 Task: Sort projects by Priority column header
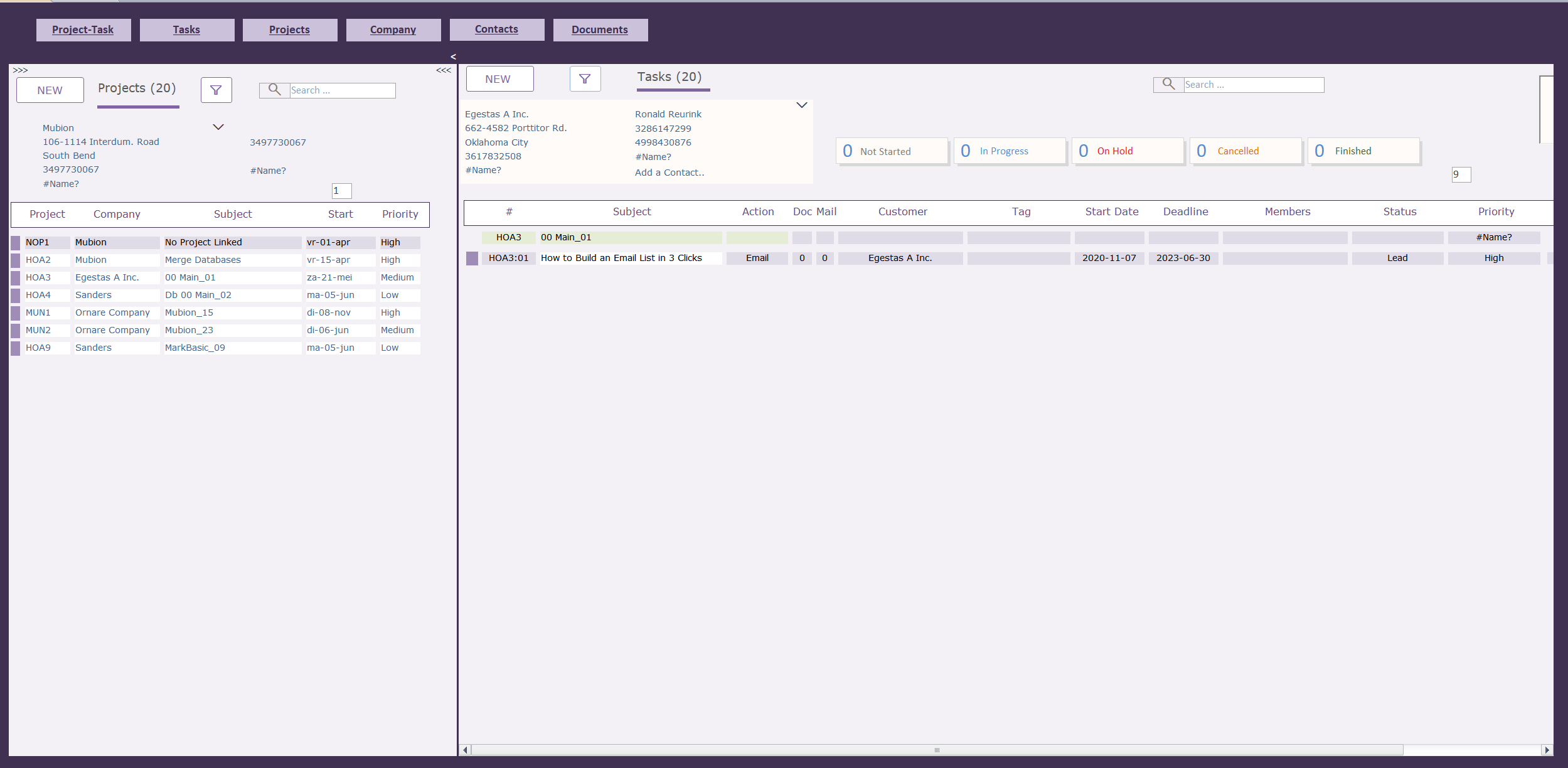pyautogui.click(x=400, y=214)
